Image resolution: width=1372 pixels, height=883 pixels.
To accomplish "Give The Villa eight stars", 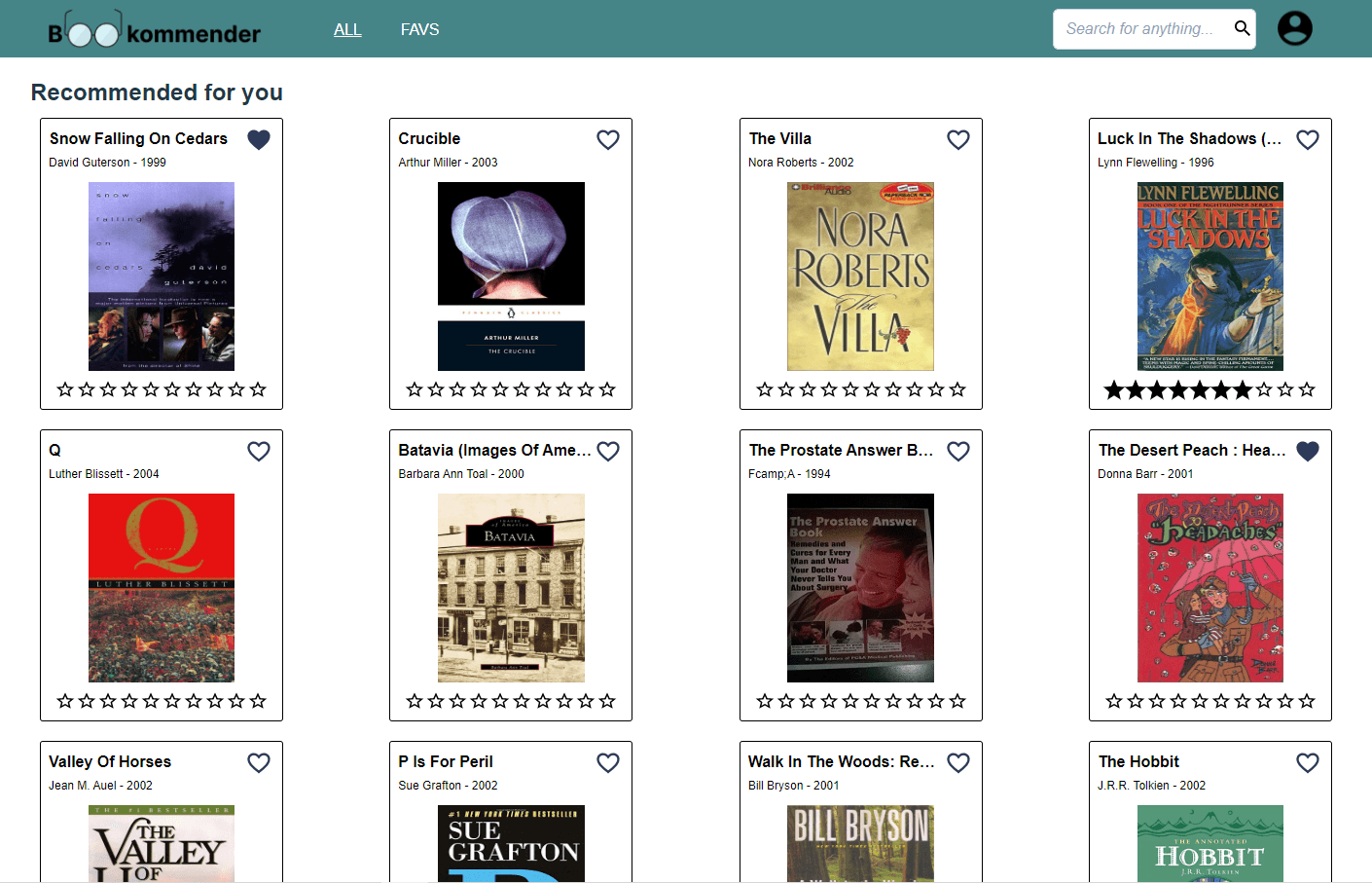I will pos(915,389).
